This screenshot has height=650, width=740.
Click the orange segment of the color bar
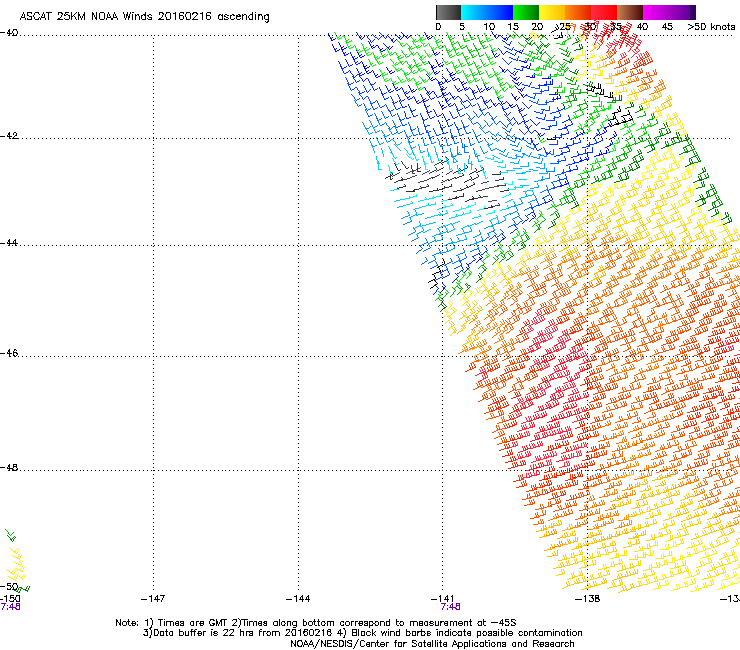pos(578,12)
